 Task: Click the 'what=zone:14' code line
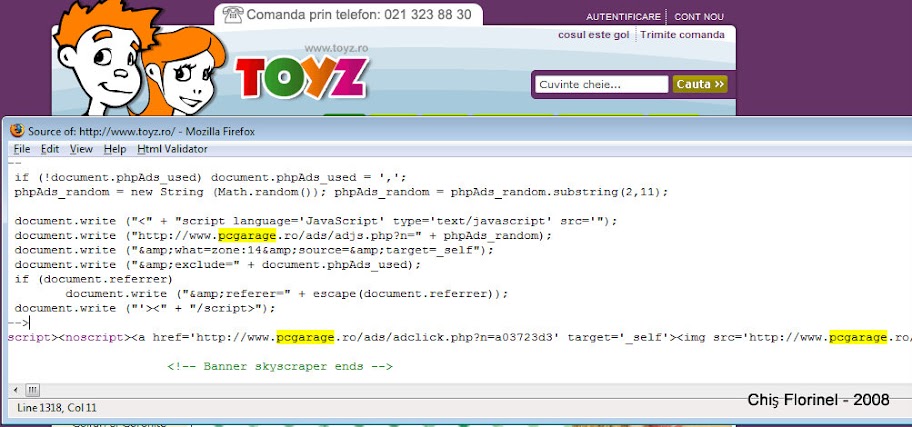pyautogui.click(x=254, y=250)
